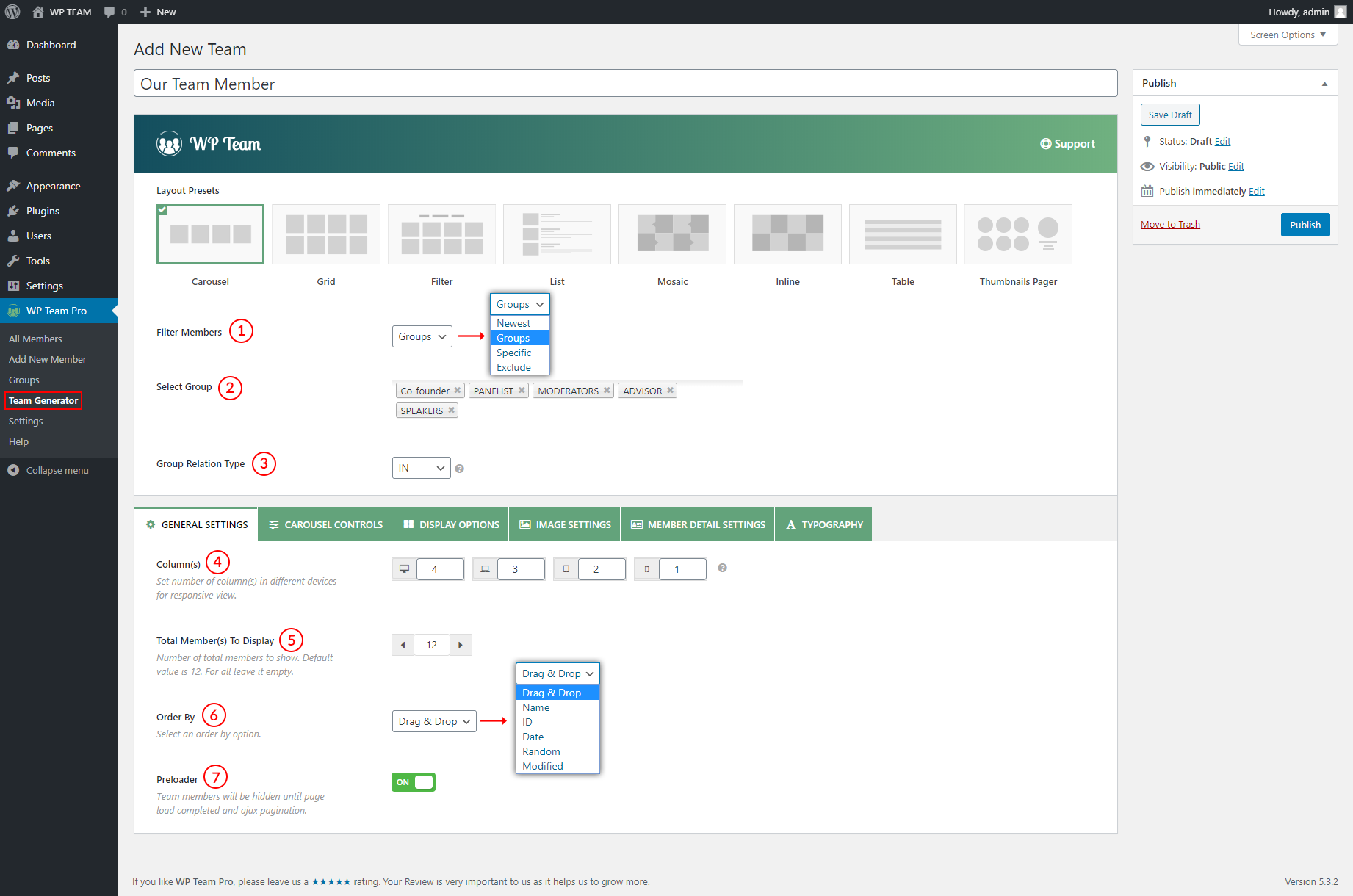The height and width of the screenshot is (896, 1353).
Task: Open the Filter Members dropdown
Action: [x=422, y=336]
